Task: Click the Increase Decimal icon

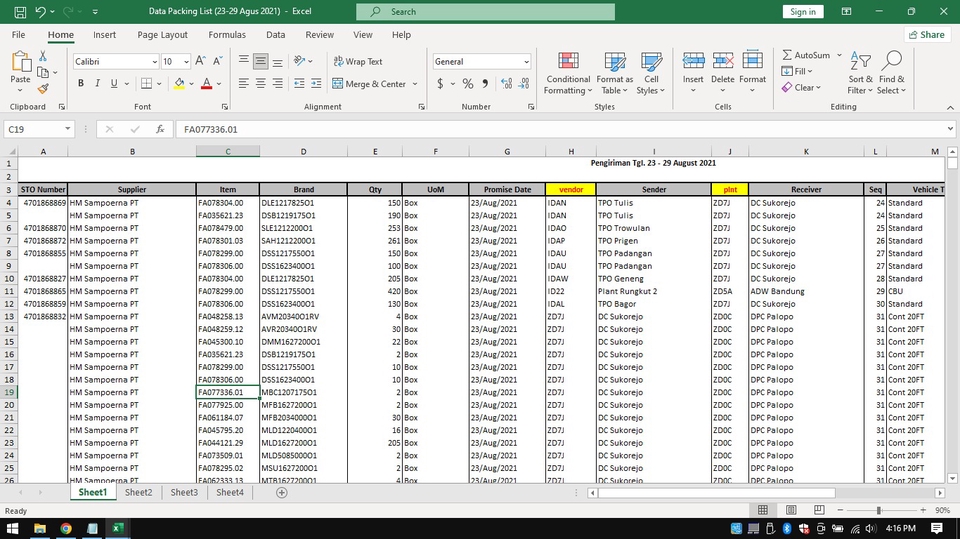Action: 506,83
